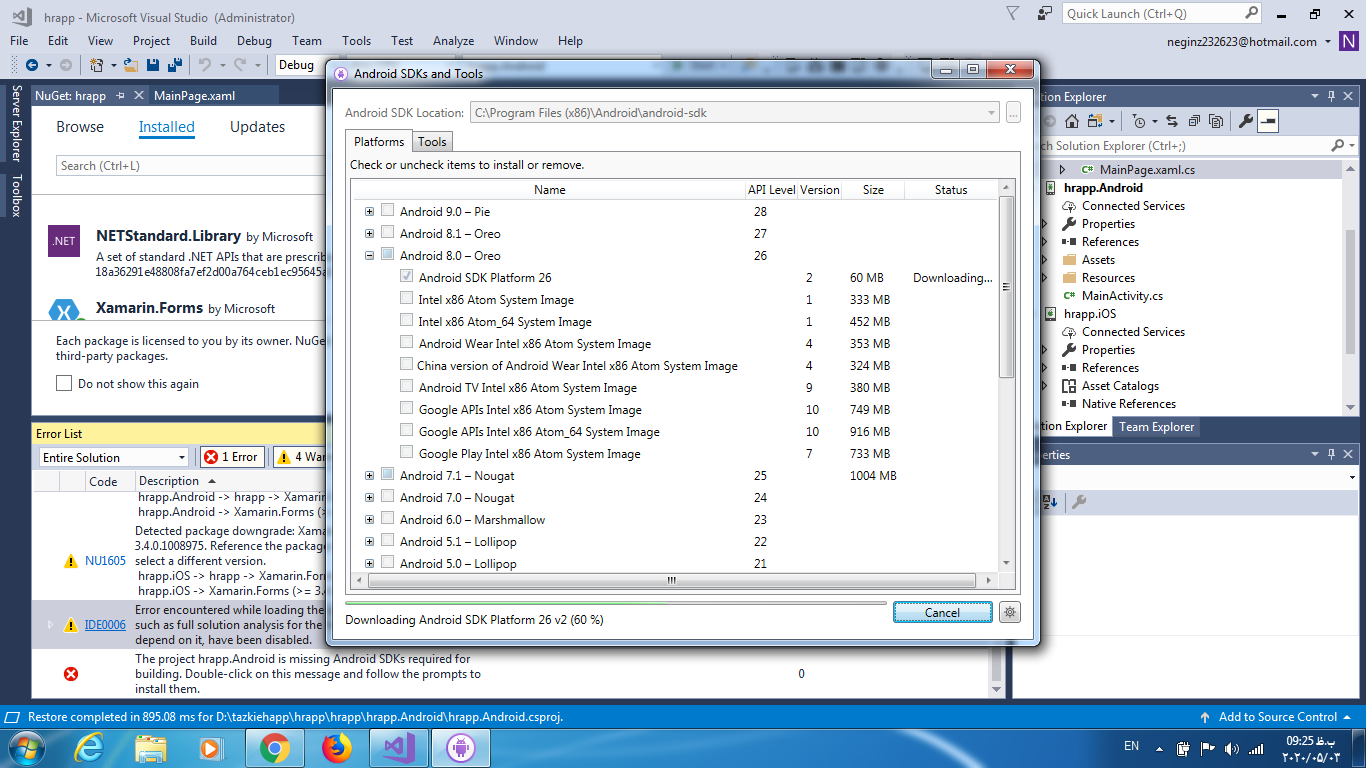Click the feedback icon near Quick Launch
The height and width of the screenshot is (768, 1366).
click(x=1045, y=14)
